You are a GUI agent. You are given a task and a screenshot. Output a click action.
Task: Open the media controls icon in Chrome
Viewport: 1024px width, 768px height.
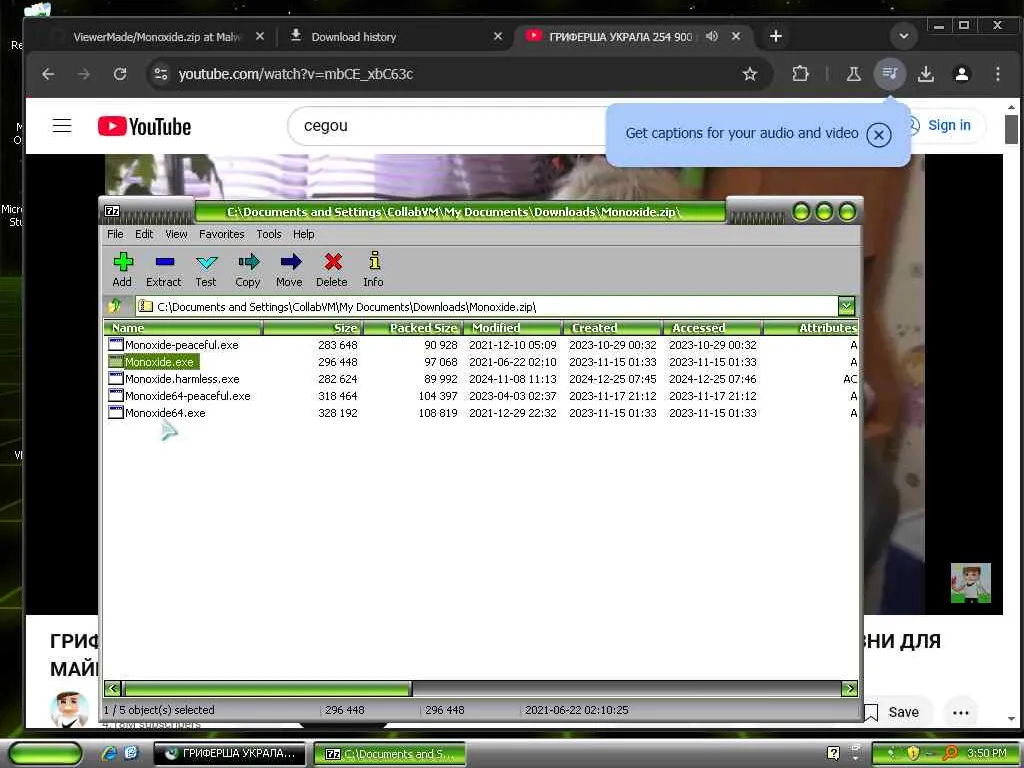[890, 74]
